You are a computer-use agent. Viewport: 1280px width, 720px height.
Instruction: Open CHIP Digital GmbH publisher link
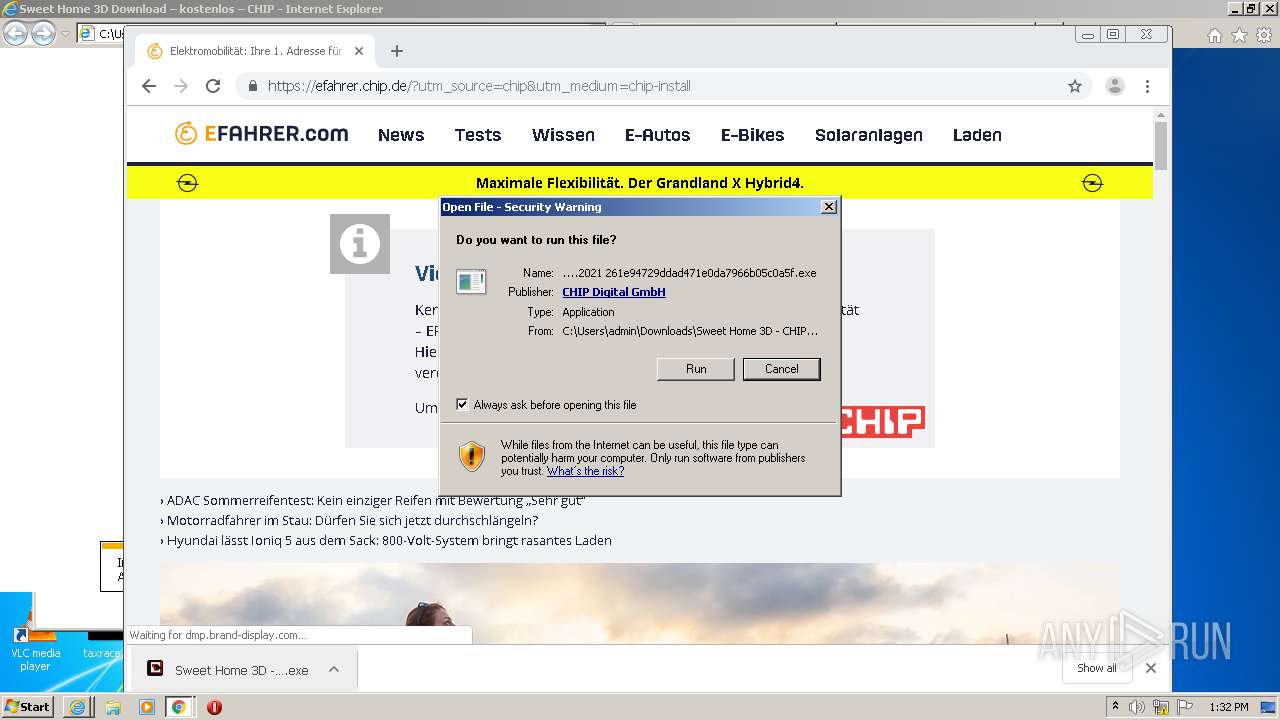614,292
